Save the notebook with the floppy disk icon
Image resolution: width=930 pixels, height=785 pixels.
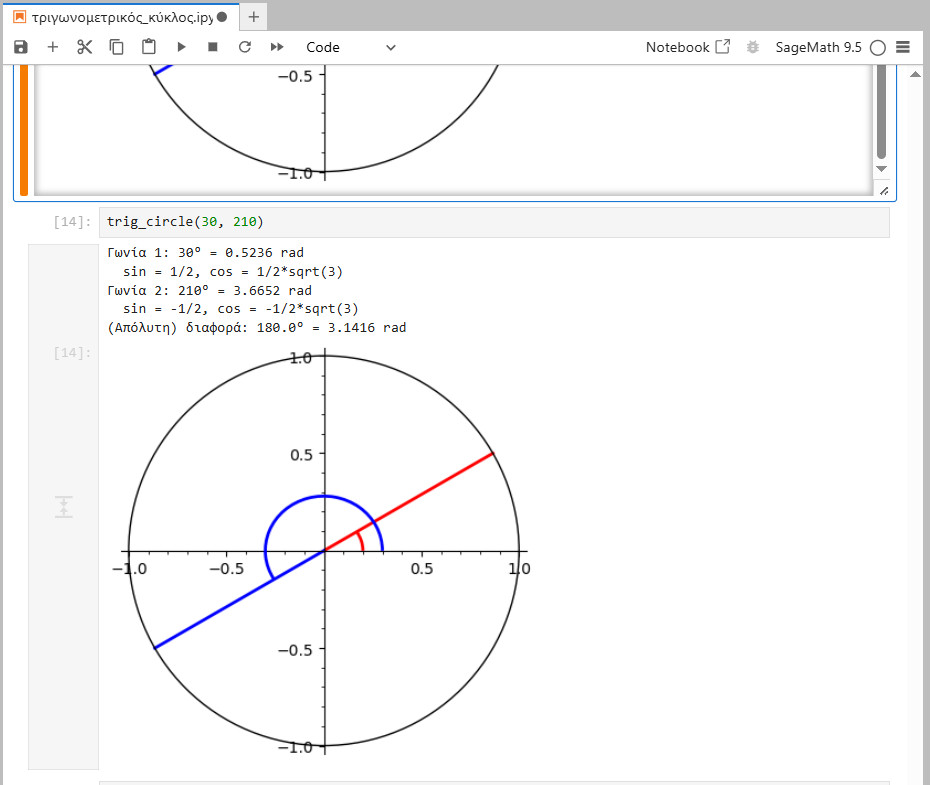(x=21, y=47)
